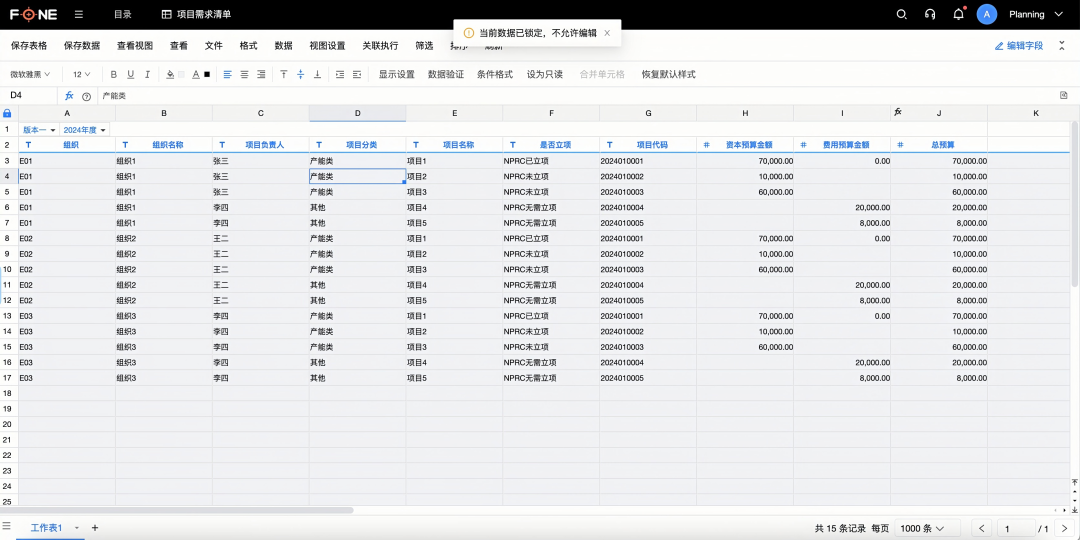1080x540 pixels.
Task: Switch to the 工作表1 sheet tab
Action: click(x=47, y=528)
